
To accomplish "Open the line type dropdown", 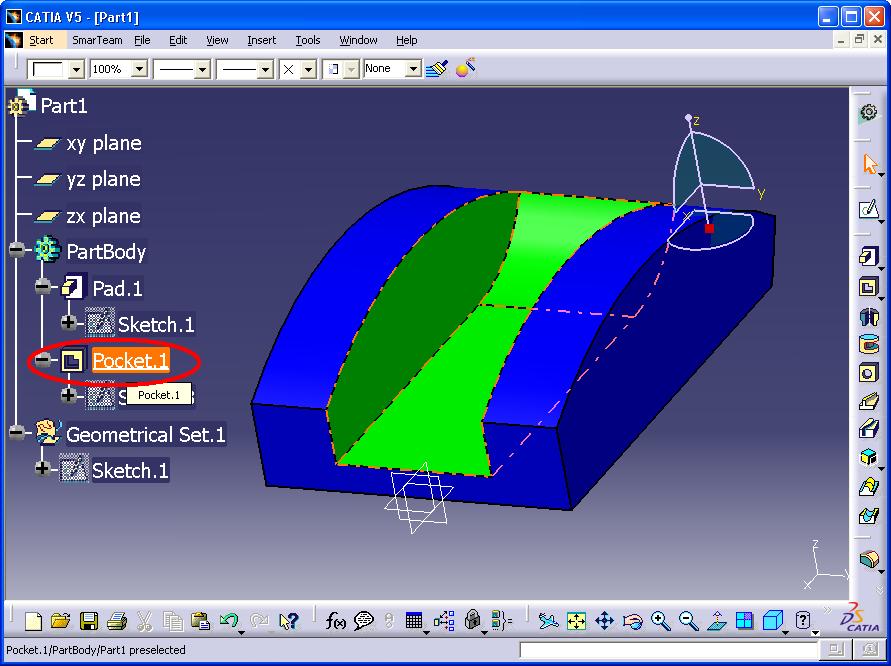I will pos(265,69).
